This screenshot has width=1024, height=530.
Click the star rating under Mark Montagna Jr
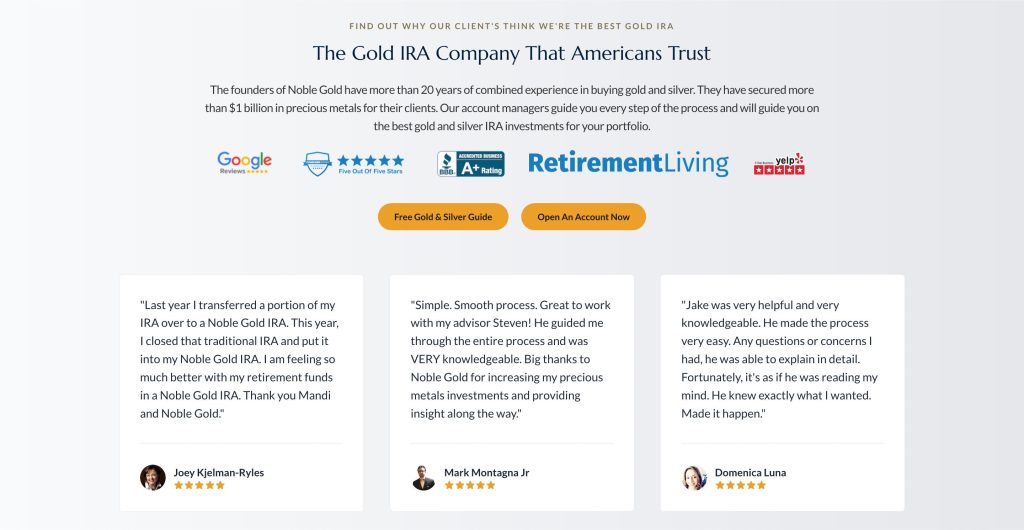click(x=470, y=486)
